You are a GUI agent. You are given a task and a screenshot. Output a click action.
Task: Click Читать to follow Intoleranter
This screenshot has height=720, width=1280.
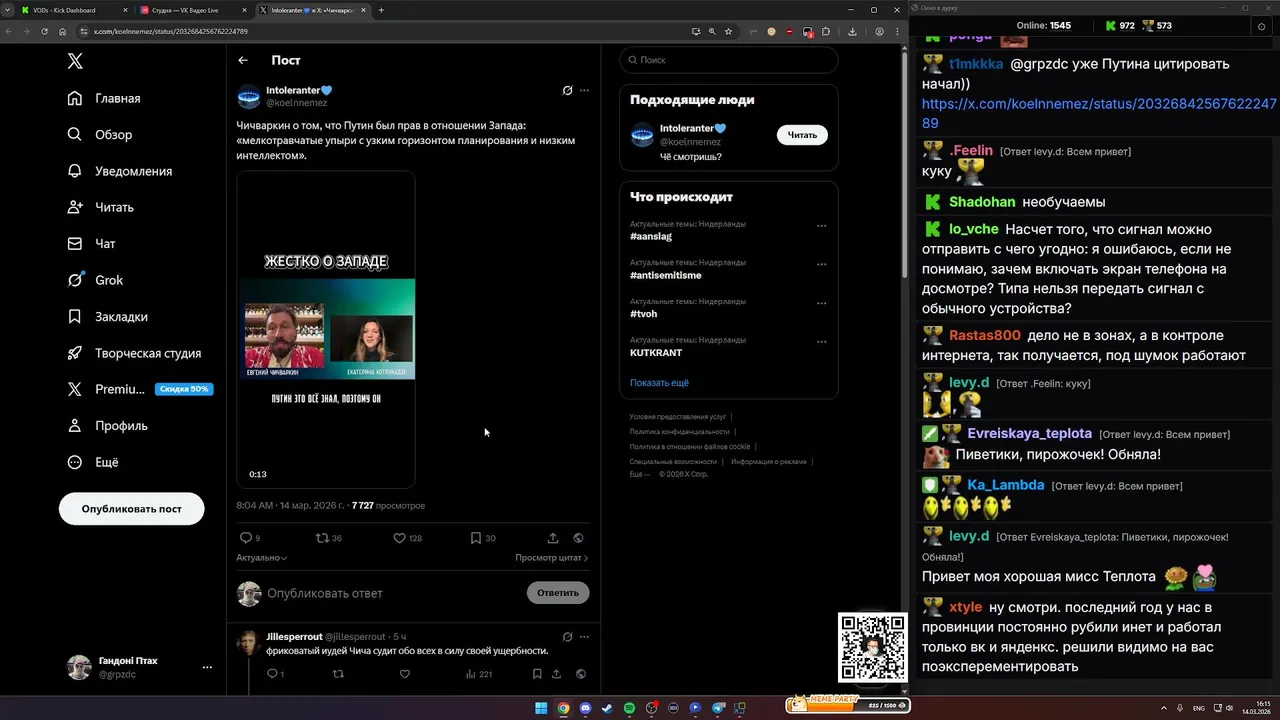pyautogui.click(x=802, y=135)
